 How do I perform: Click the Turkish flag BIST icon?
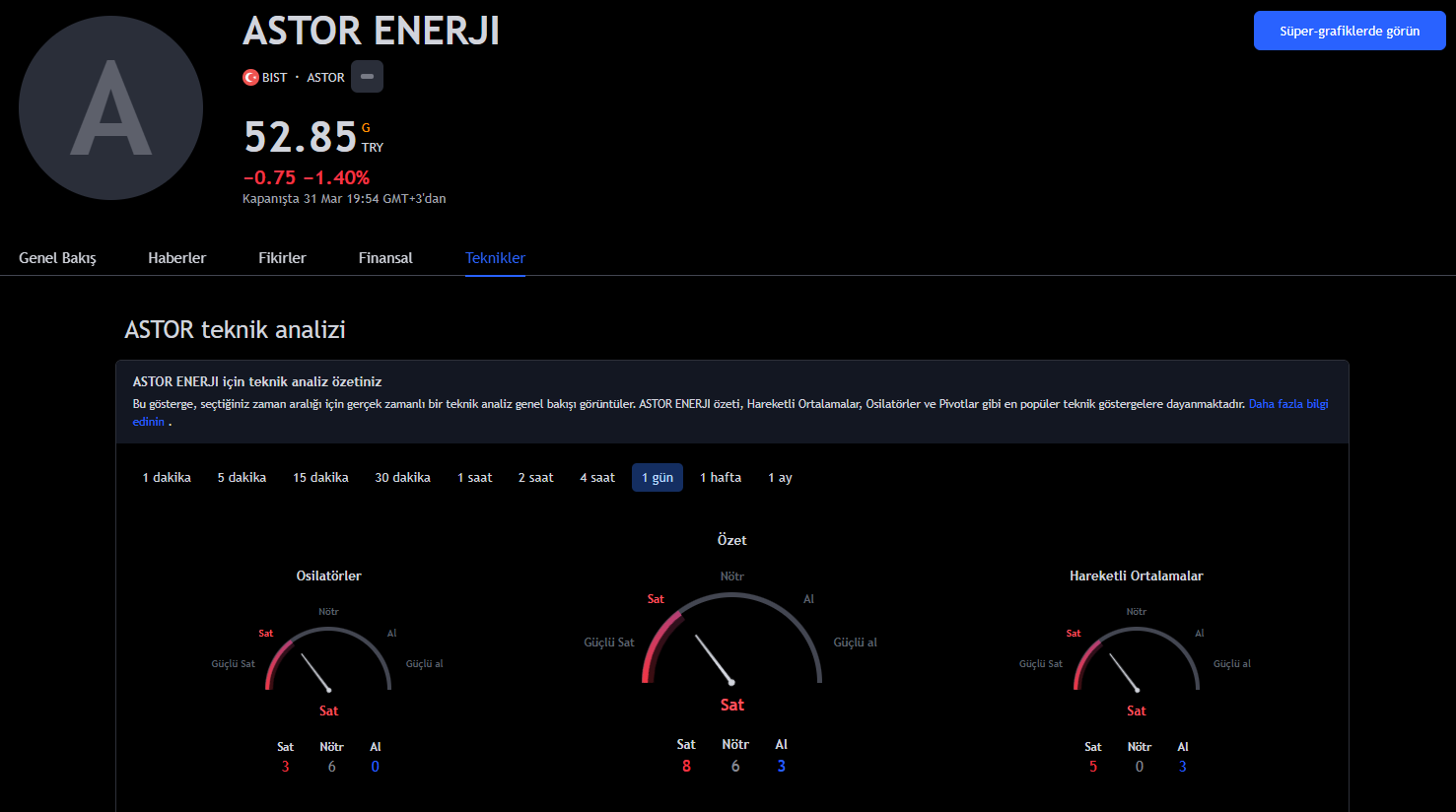(251, 77)
